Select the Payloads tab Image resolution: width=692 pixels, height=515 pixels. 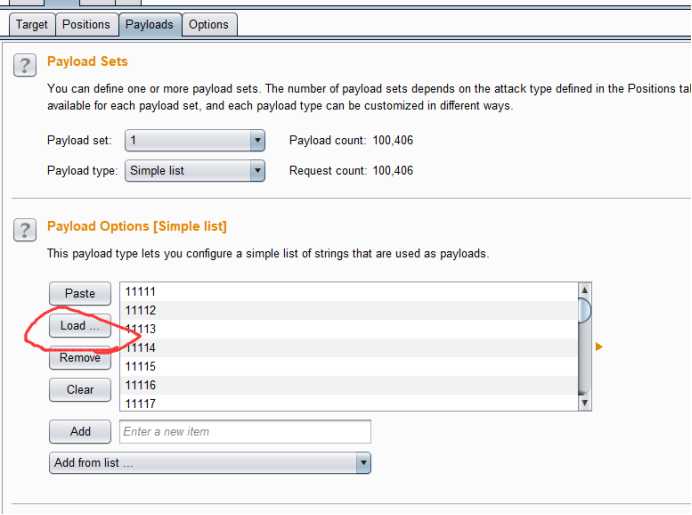150,24
